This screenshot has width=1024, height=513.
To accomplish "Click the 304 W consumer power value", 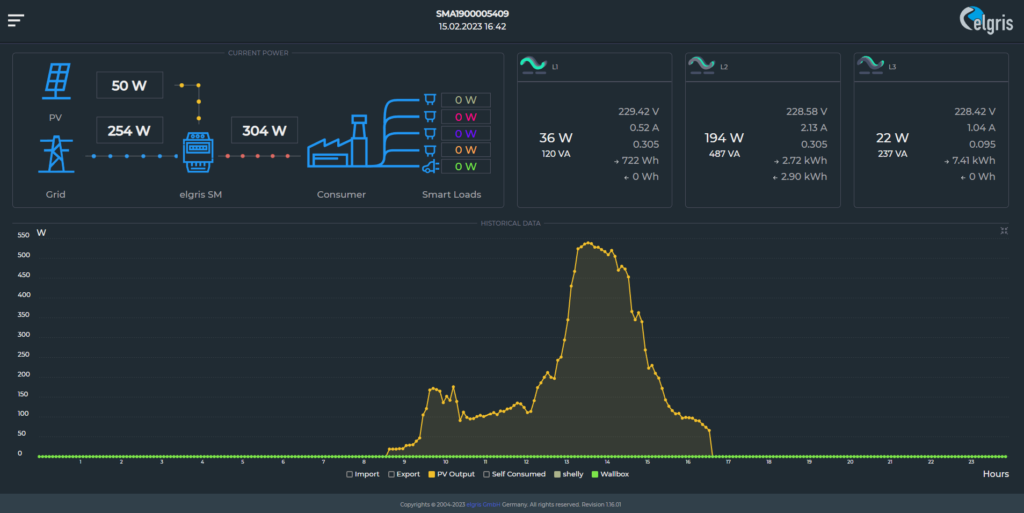I will (263, 130).
